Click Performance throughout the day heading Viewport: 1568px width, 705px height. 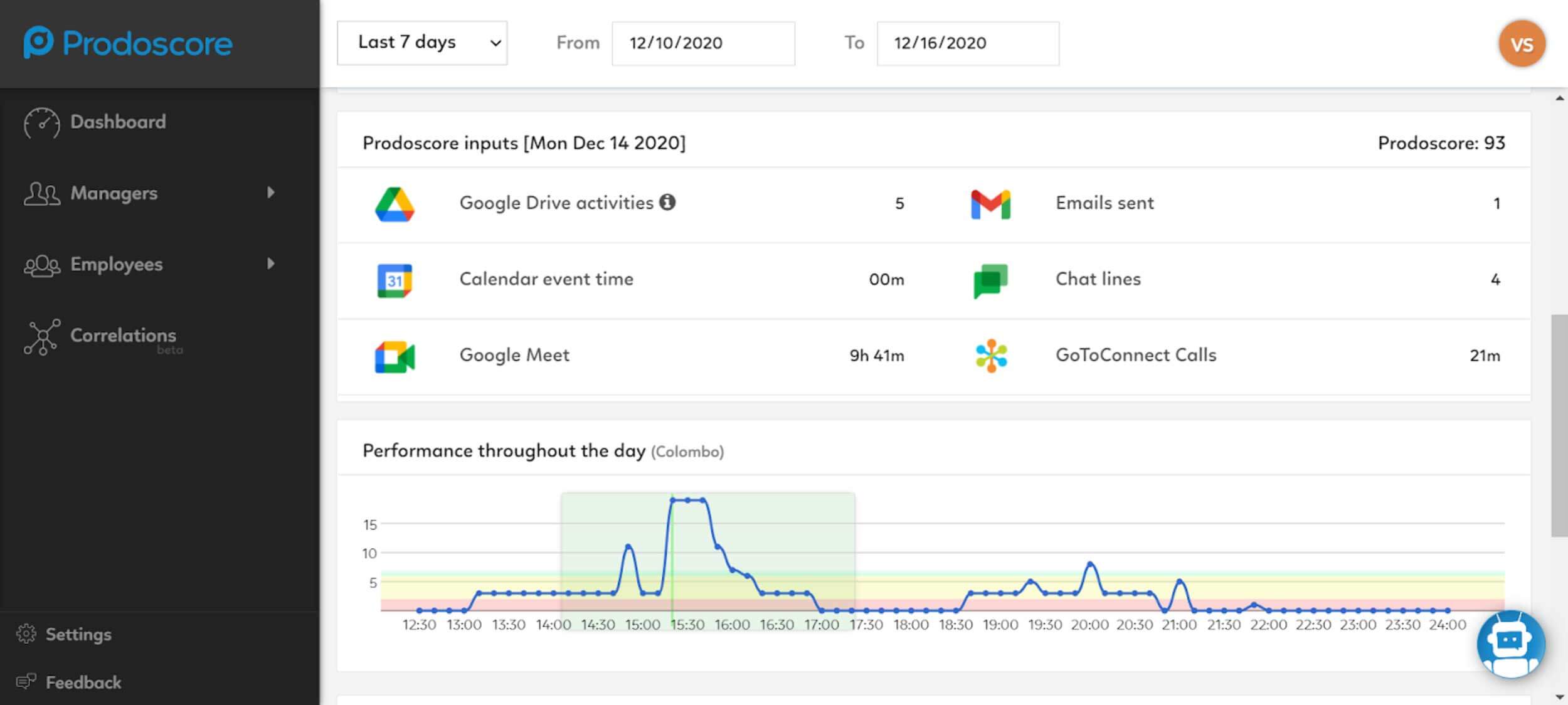pos(504,450)
